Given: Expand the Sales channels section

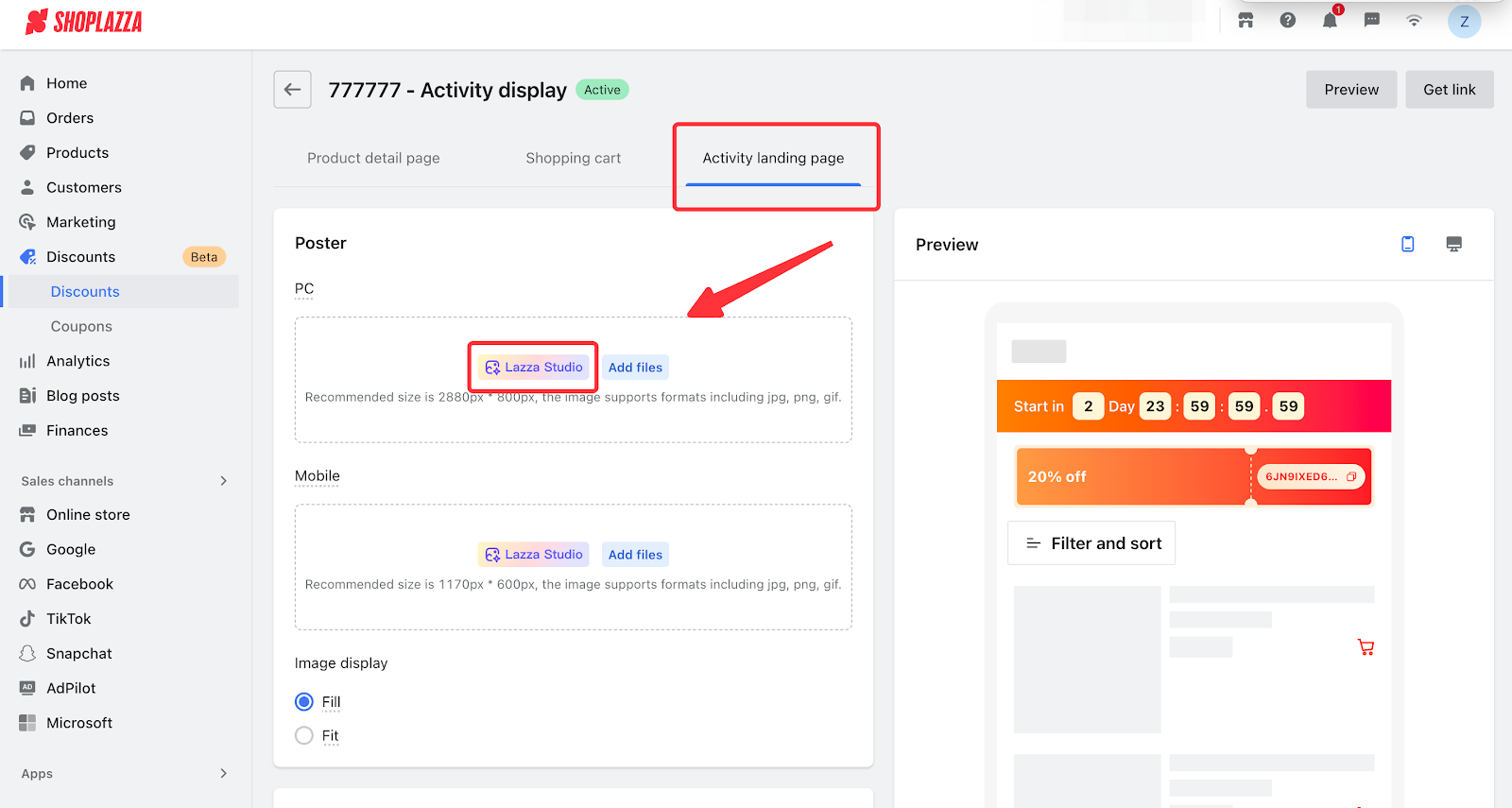Looking at the screenshot, I should tap(223, 481).
